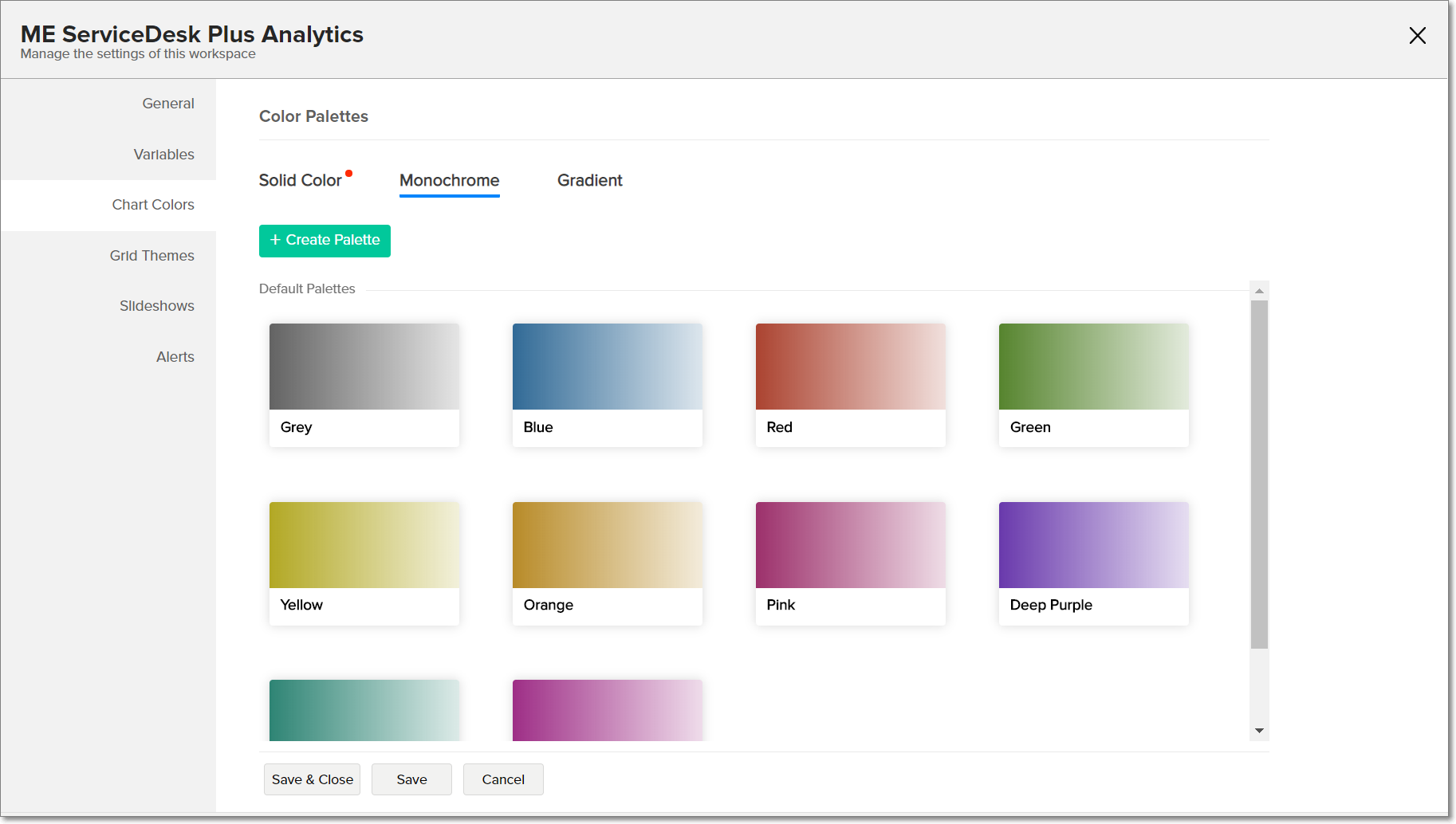Navigate to Slideshows settings
1456x824 pixels.
[156, 306]
